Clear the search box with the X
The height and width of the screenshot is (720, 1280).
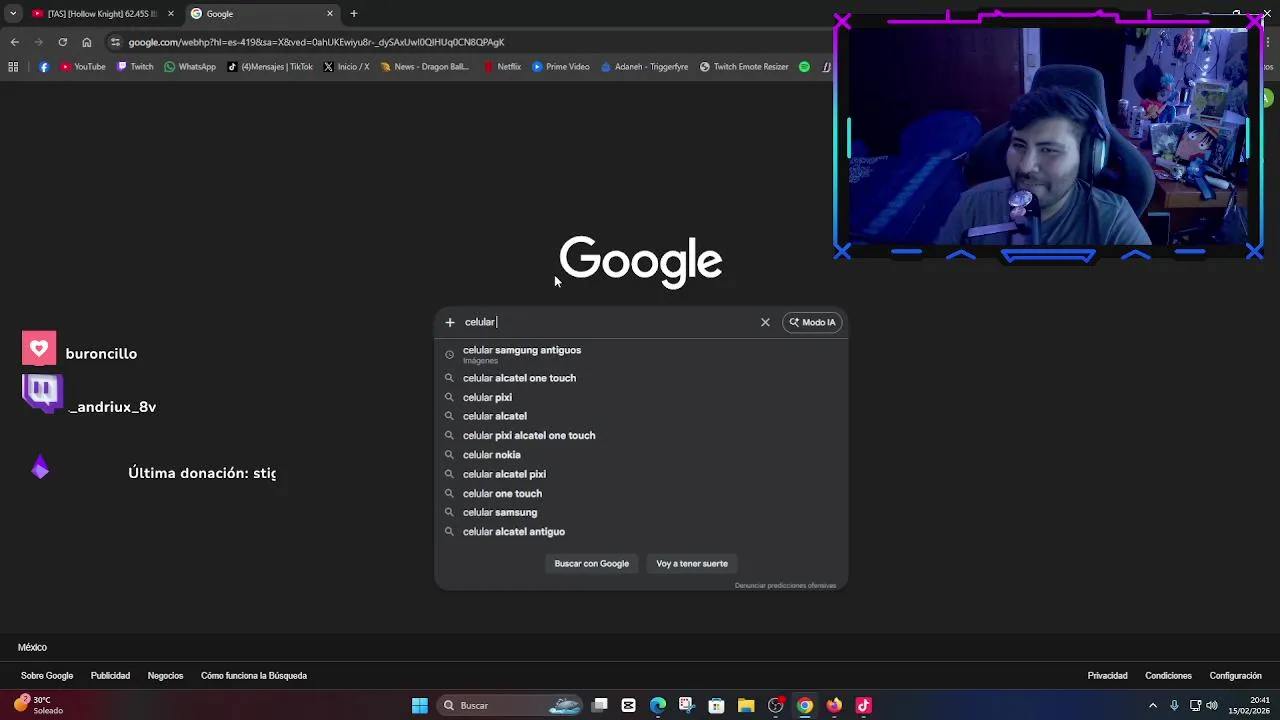point(765,322)
